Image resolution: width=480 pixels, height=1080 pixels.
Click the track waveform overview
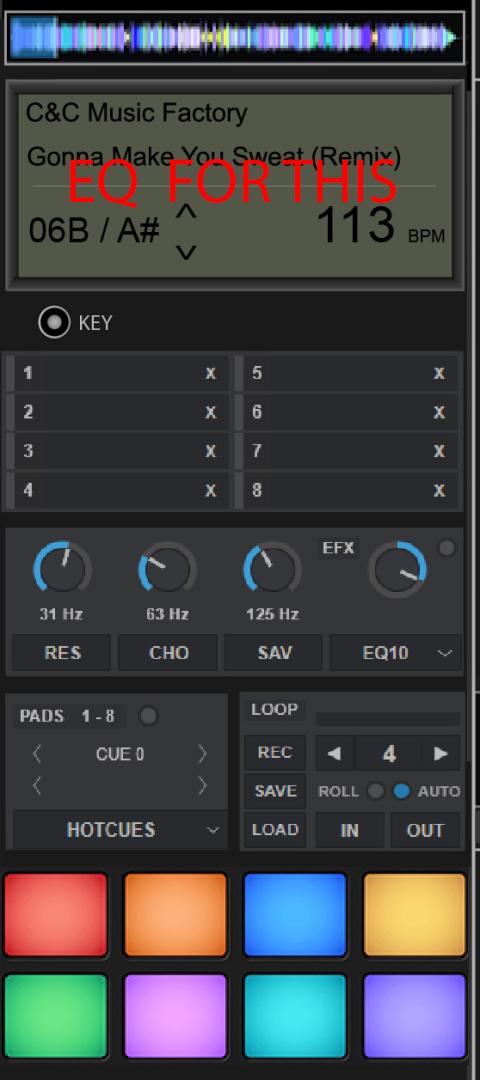click(x=236, y=37)
